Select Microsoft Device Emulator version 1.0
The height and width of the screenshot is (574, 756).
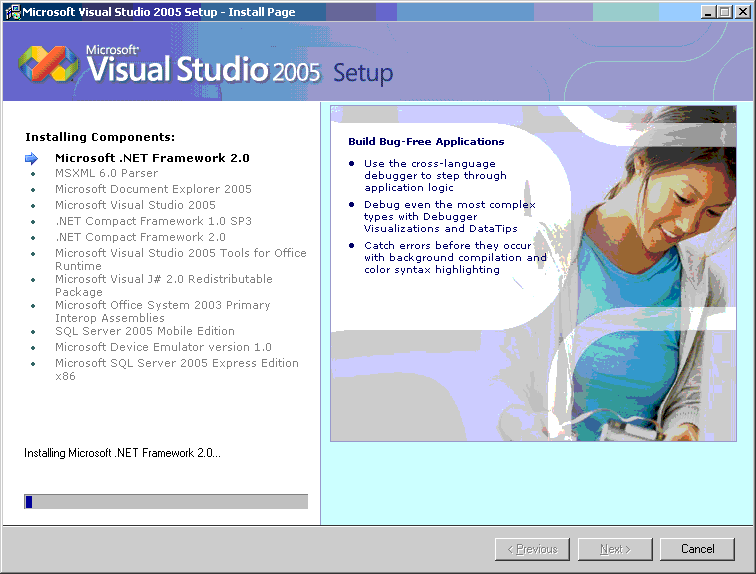coord(163,347)
